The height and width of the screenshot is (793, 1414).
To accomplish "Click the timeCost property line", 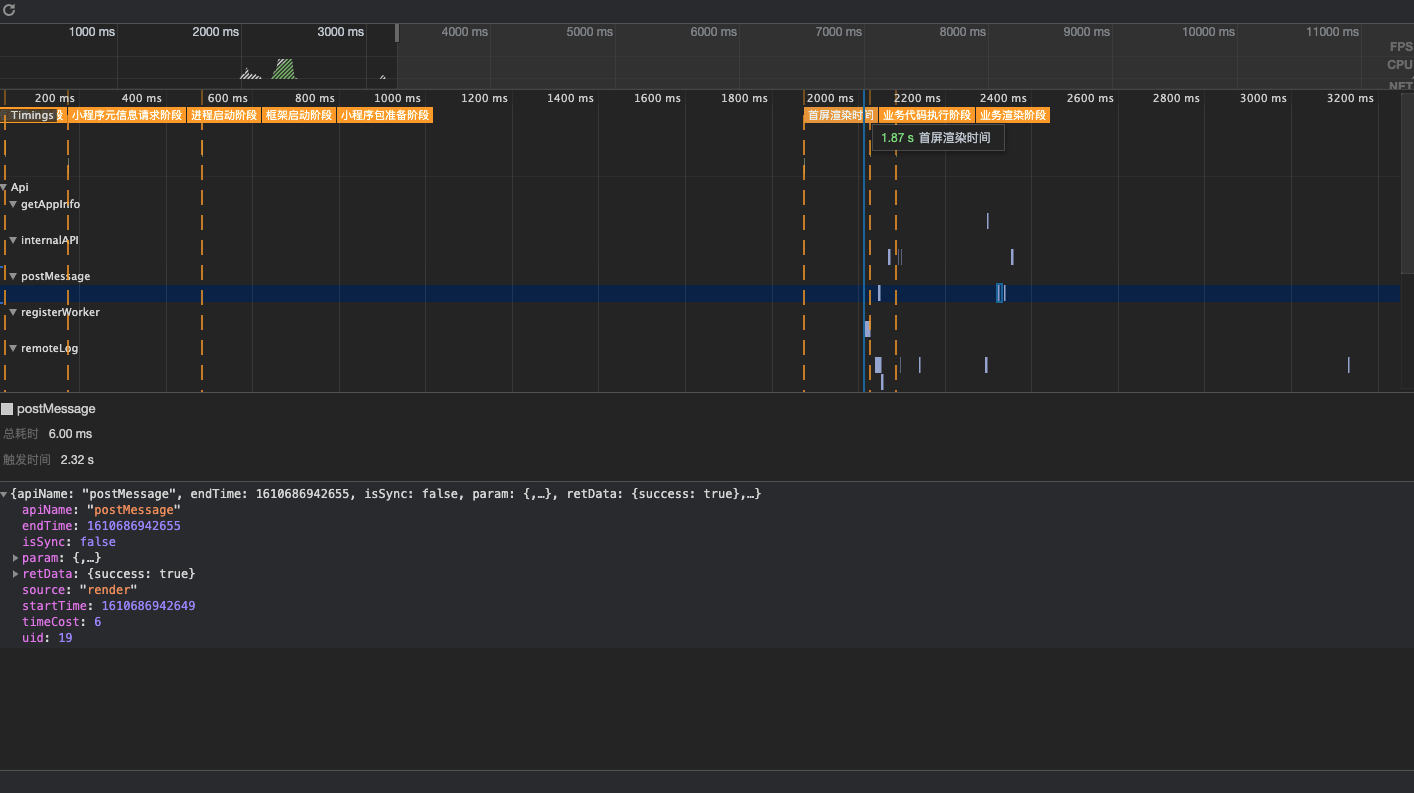I will click(61, 622).
